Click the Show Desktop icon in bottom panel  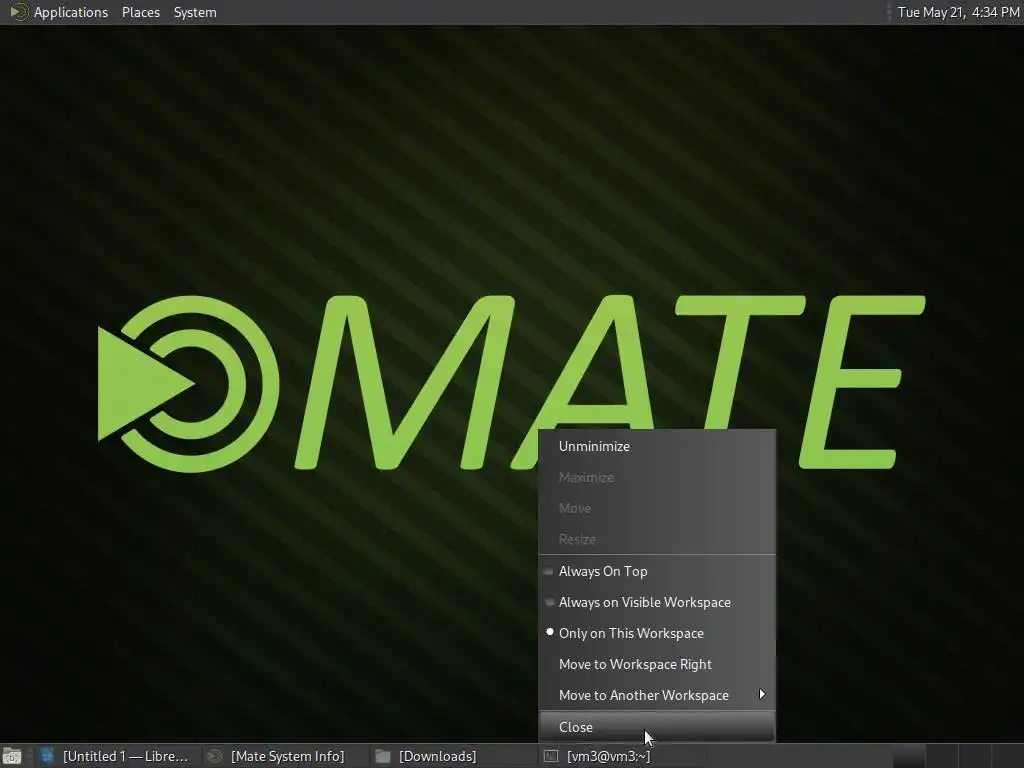(12, 756)
